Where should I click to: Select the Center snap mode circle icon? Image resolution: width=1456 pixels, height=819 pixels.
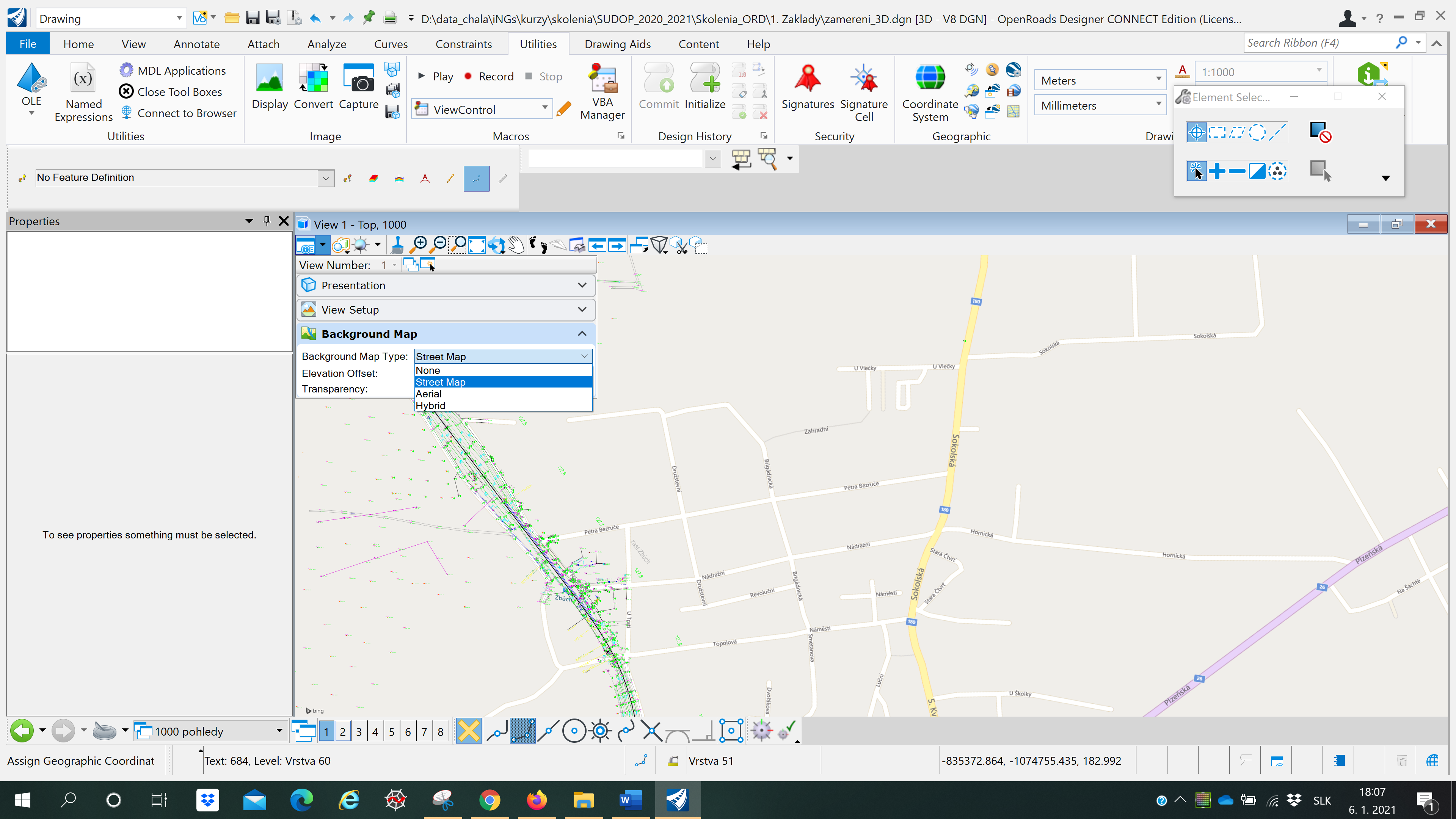pos(574,731)
